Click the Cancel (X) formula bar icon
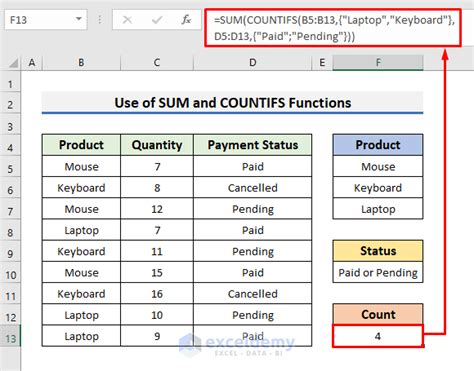The image size is (474, 371). coord(127,20)
